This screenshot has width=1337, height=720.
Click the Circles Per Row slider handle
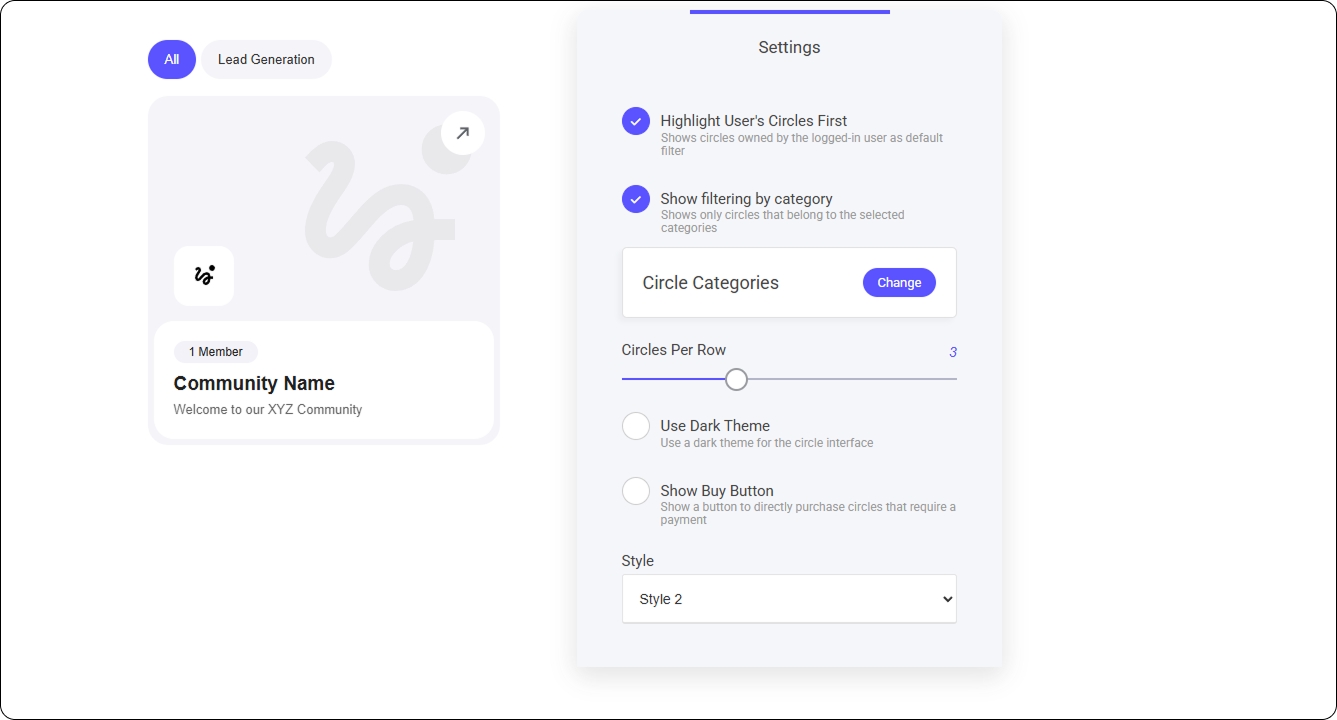pyautogui.click(x=736, y=379)
